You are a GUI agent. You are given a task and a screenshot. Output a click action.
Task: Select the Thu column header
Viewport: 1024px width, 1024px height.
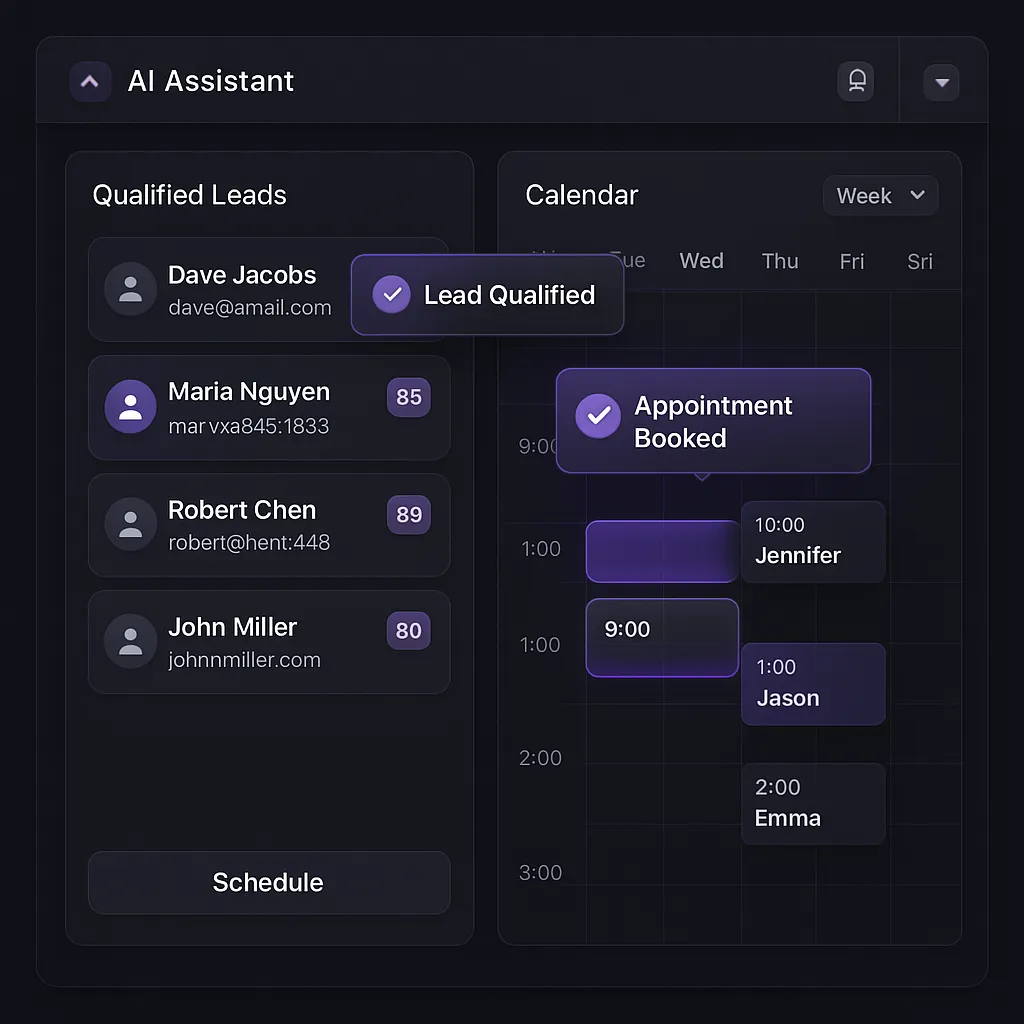pyautogui.click(x=780, y=261)
